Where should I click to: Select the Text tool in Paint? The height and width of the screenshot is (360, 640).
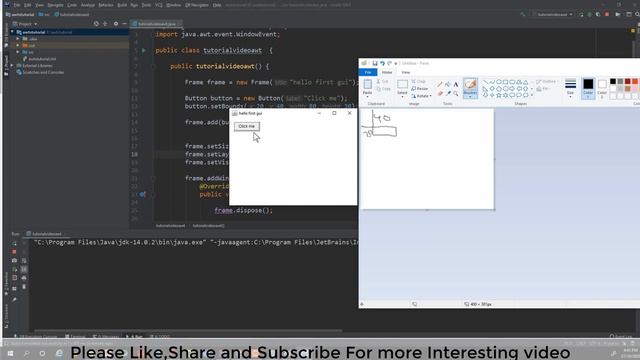coord(456,84)
